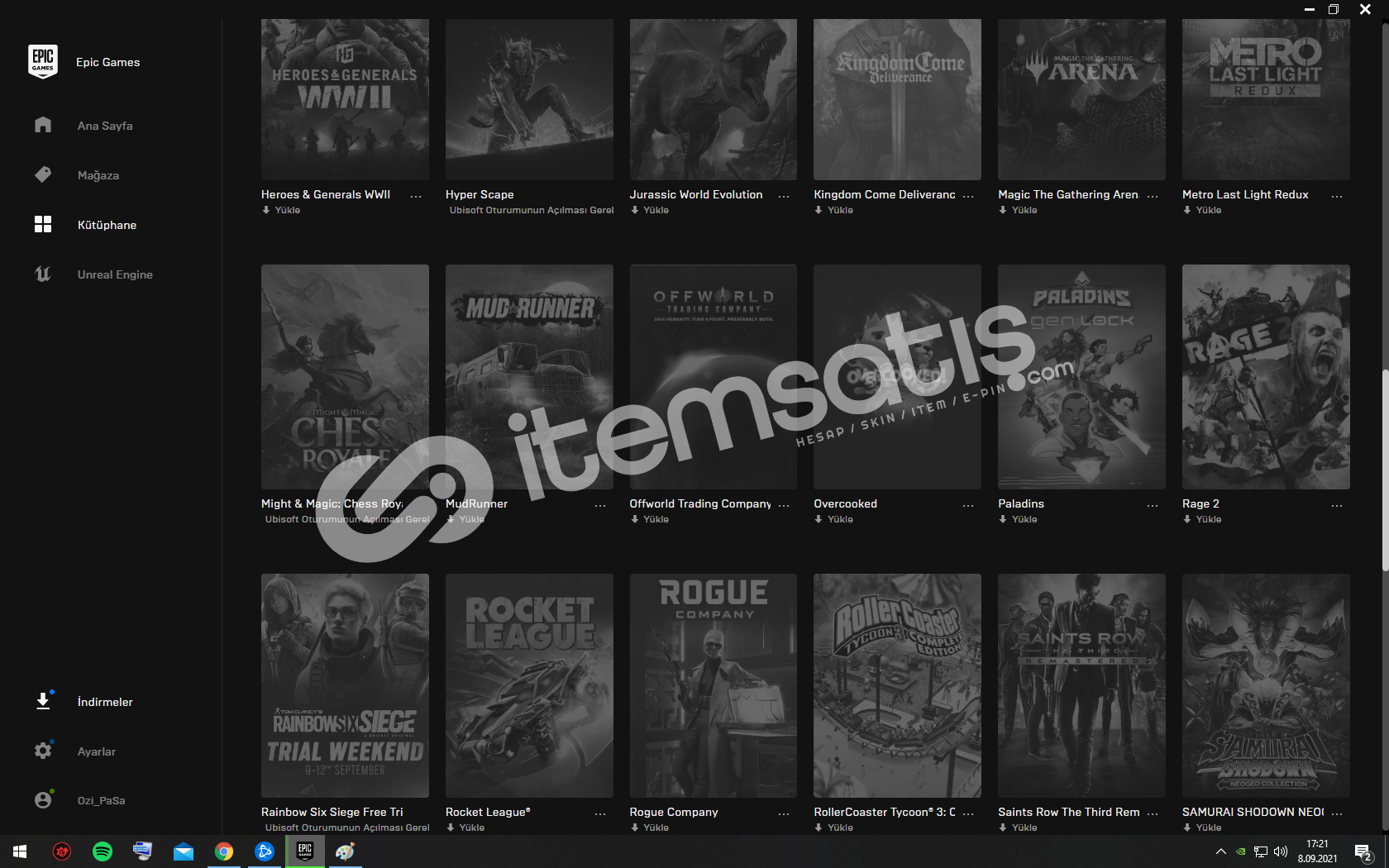Click download icon under Paladins
This screenshot has height=868, width=1389.
[x=1003, y=519]
